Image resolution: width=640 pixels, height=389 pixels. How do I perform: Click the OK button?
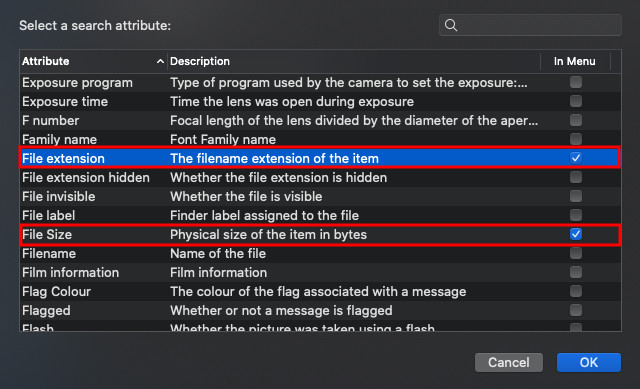point(589,362)
